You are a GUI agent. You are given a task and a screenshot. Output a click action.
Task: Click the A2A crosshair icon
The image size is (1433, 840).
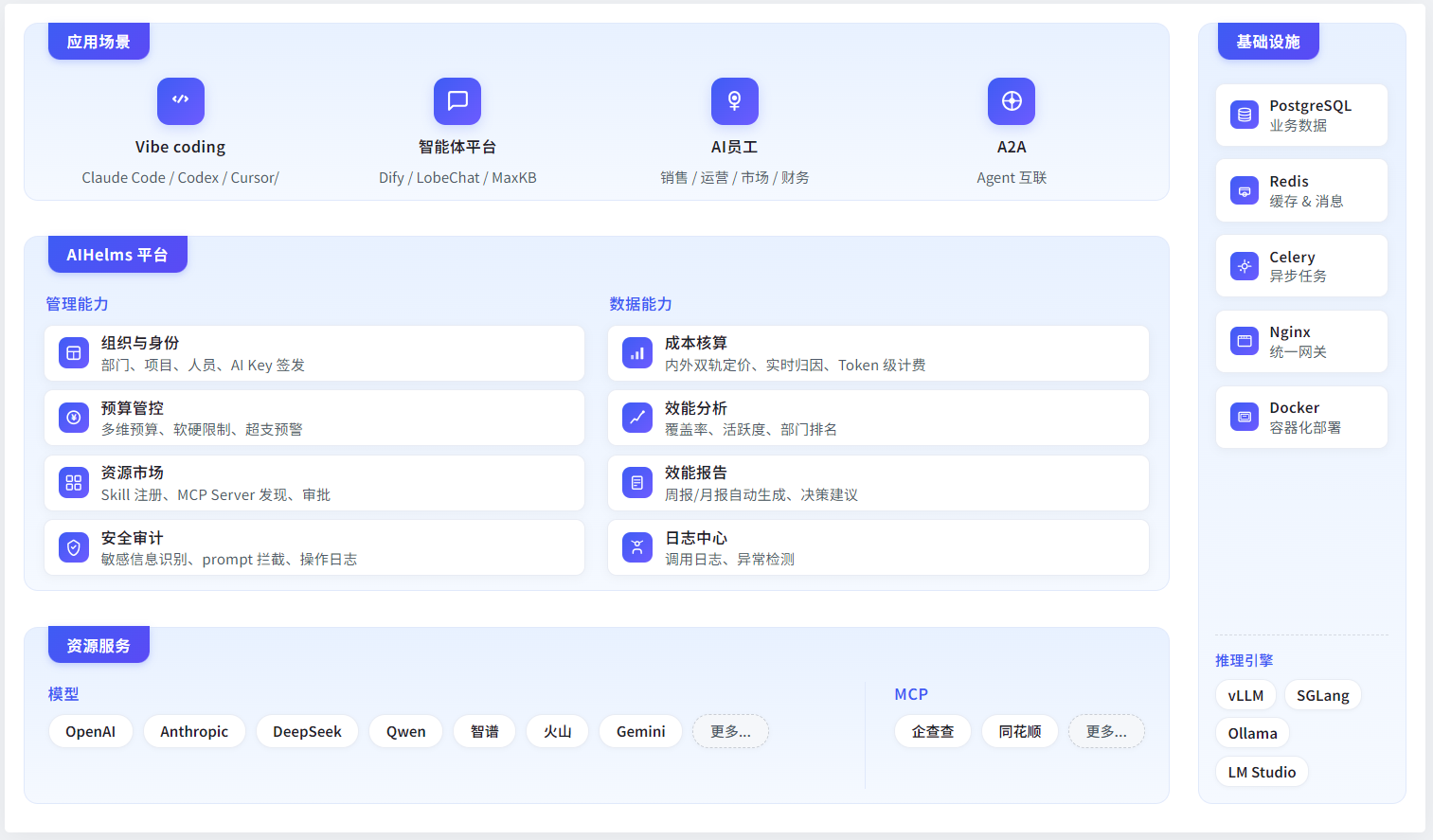[x=1012, y=100]
